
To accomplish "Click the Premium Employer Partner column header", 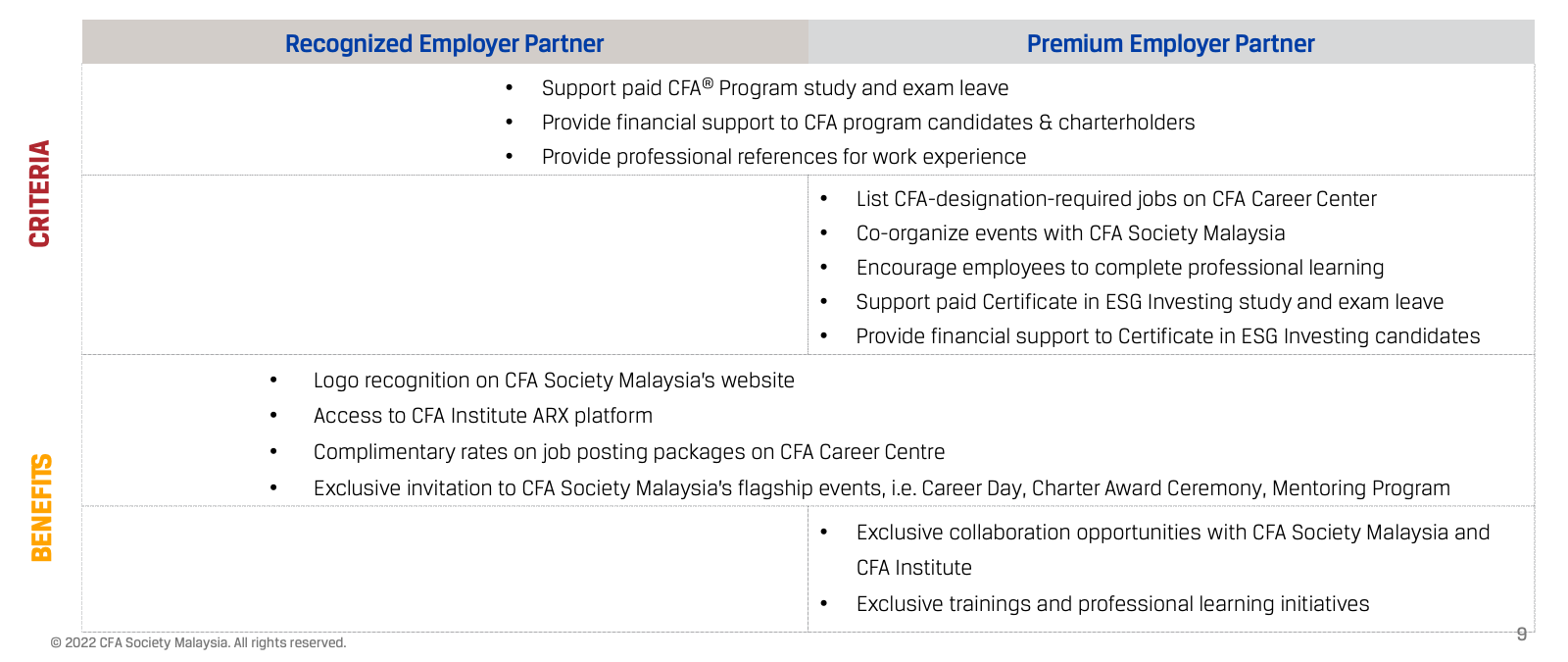I will point(1170,44).
